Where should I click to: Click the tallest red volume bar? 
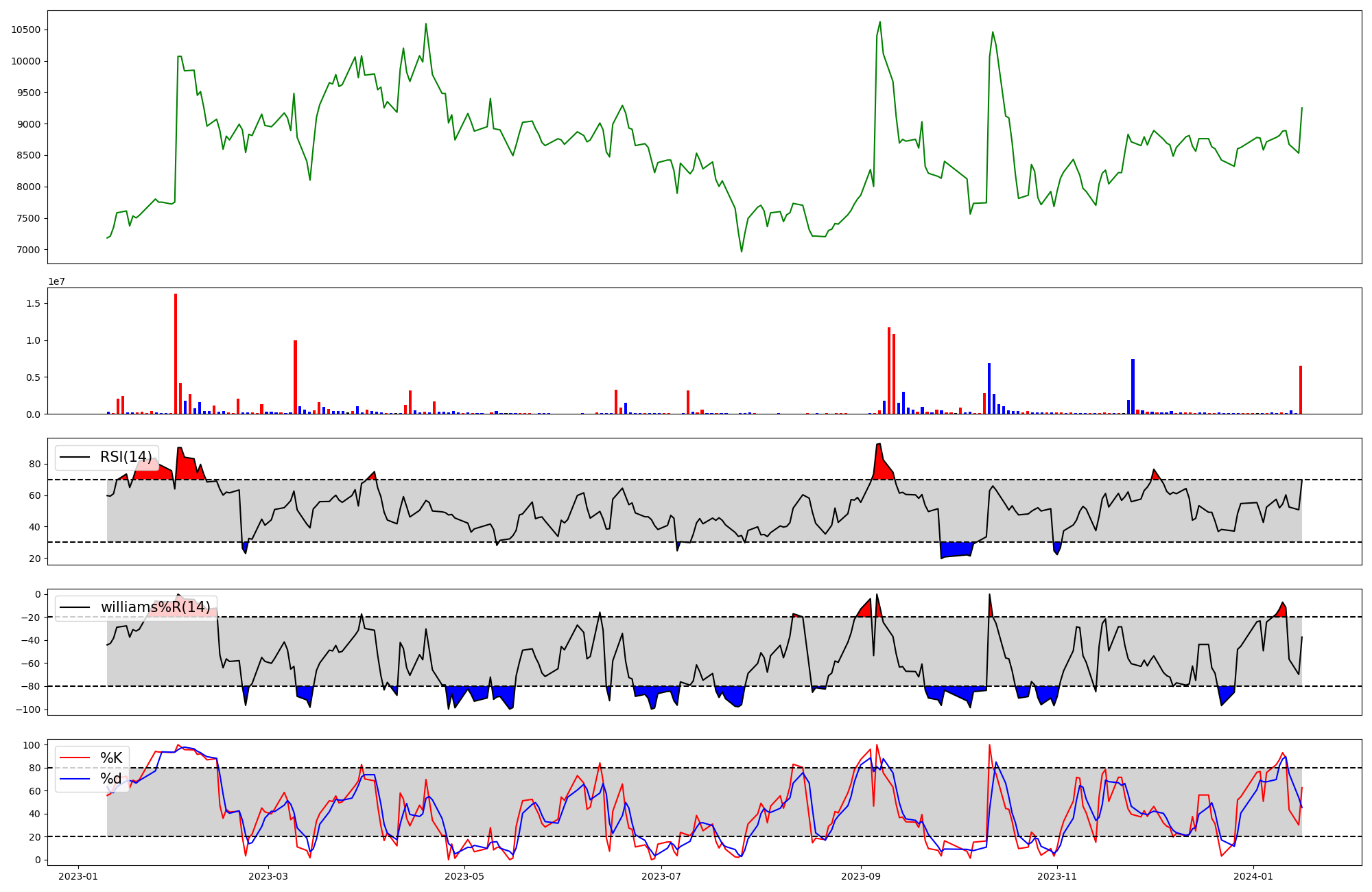(x=176, y=354)
